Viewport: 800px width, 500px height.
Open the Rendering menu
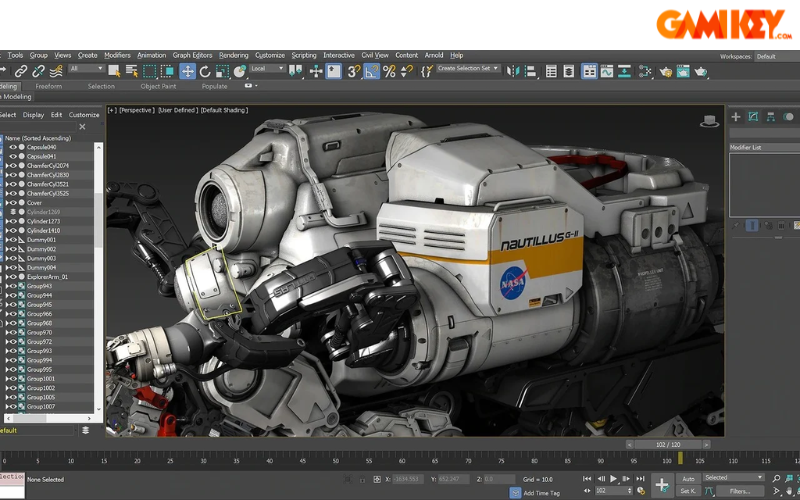tap(234, 55)
